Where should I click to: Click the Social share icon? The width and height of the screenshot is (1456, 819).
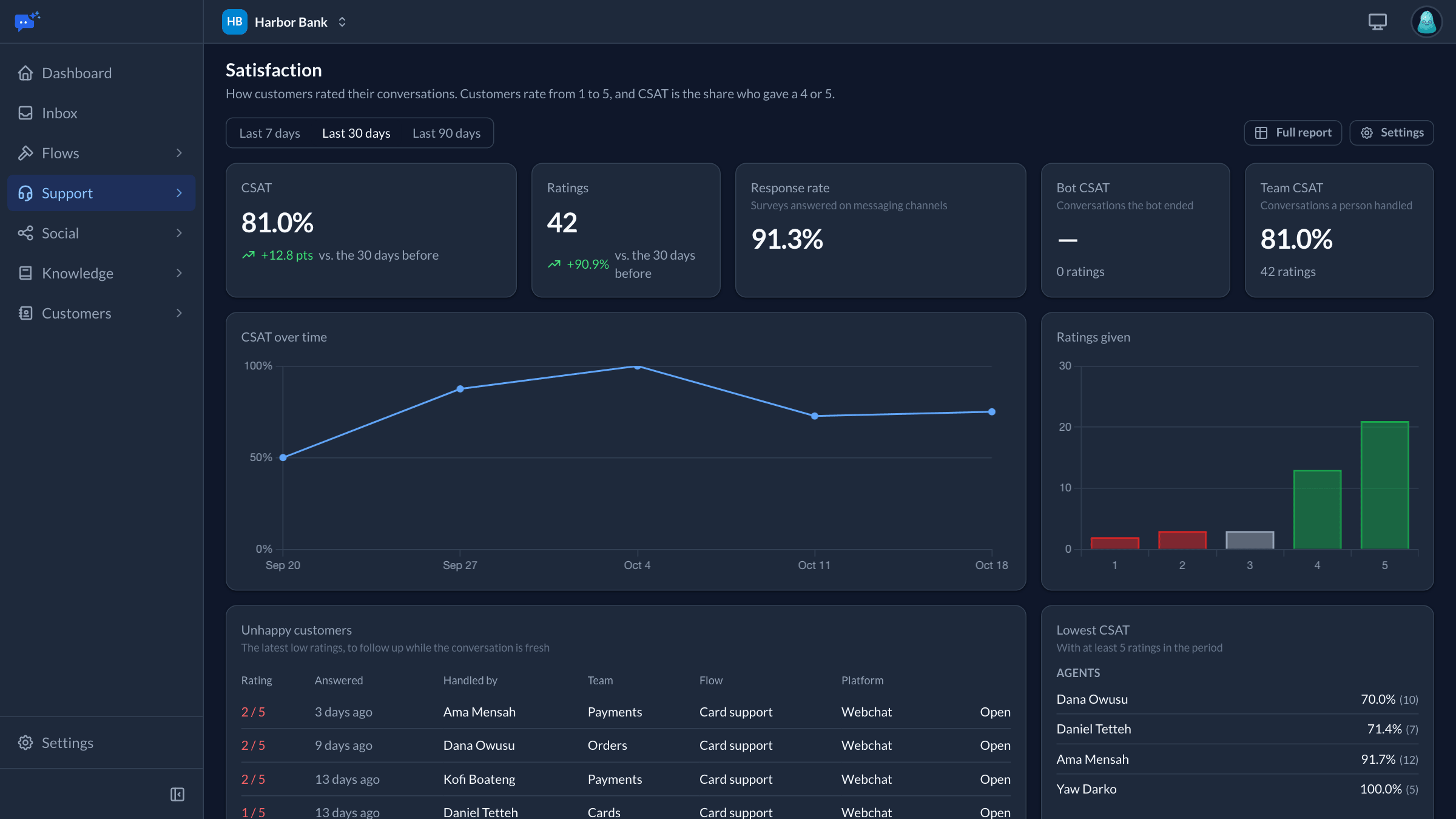tap(25, 234)
